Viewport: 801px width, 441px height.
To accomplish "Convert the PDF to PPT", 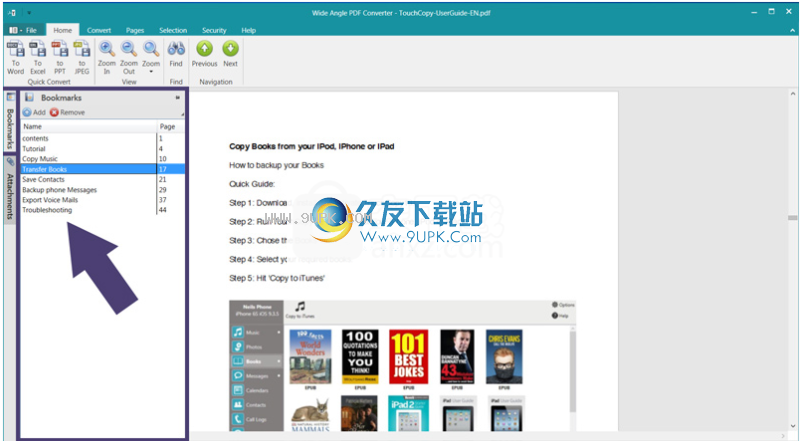I will tap(60, 58).
